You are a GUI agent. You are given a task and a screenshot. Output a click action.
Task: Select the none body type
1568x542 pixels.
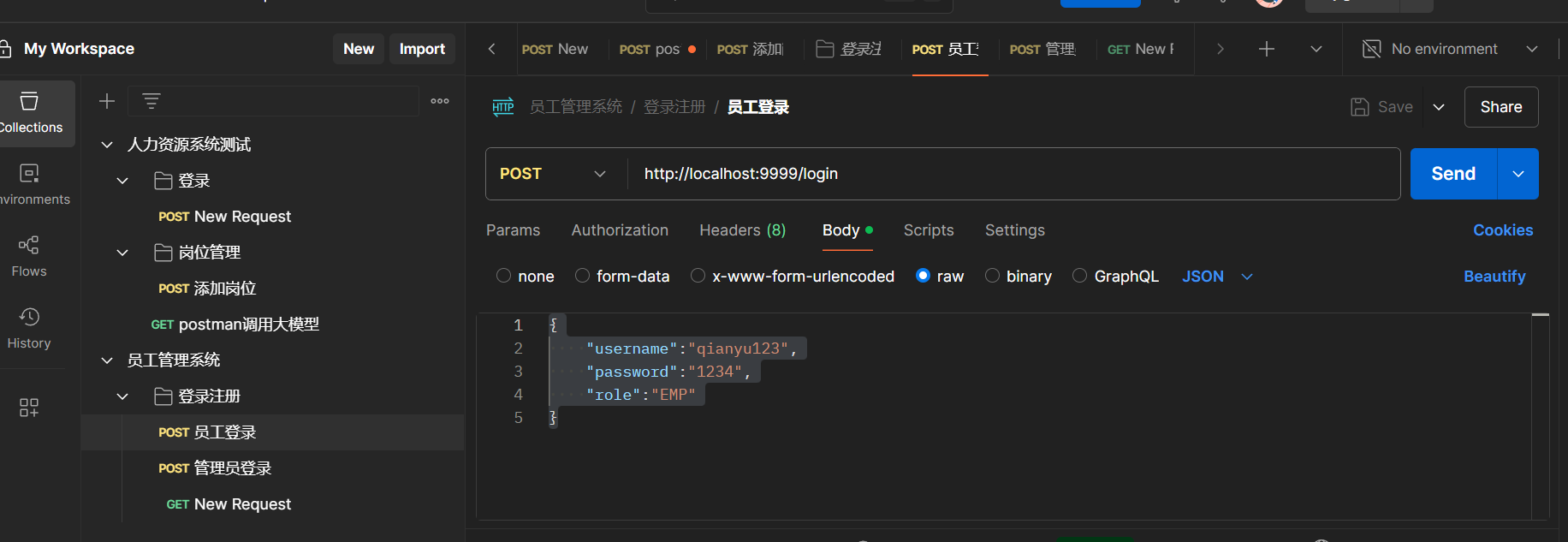503,276
